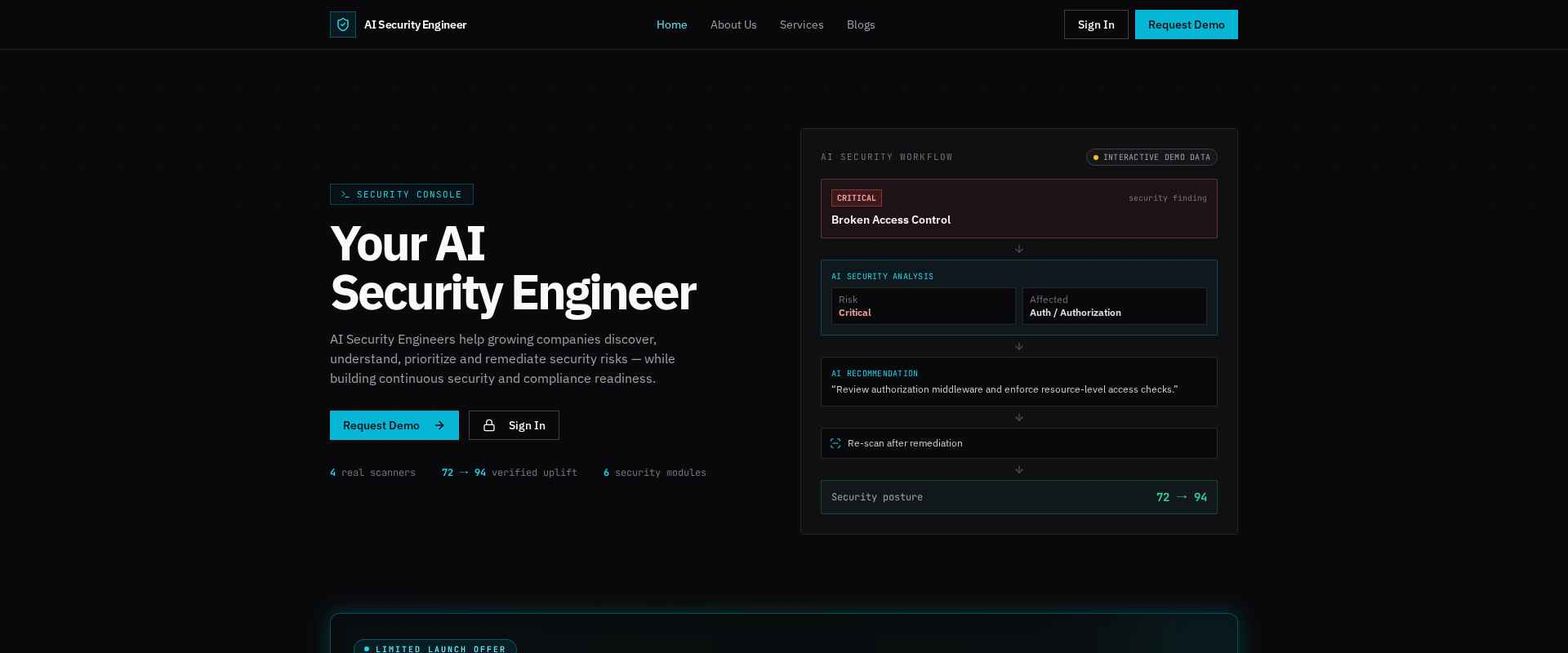Click the down arrow below AI Security Analysis

[1019, 346]
